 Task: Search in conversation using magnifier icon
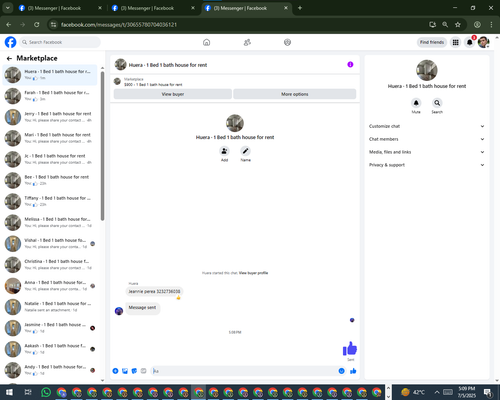pos(437,103)
